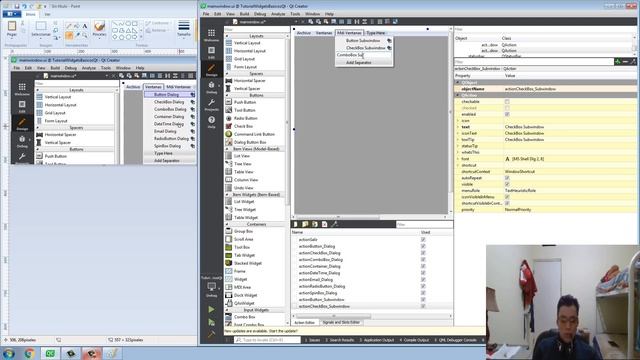Screen dimensions: 640x360
Task: Click submenu icon beside Button Subwindow
Action: click(x=389, y=41)
